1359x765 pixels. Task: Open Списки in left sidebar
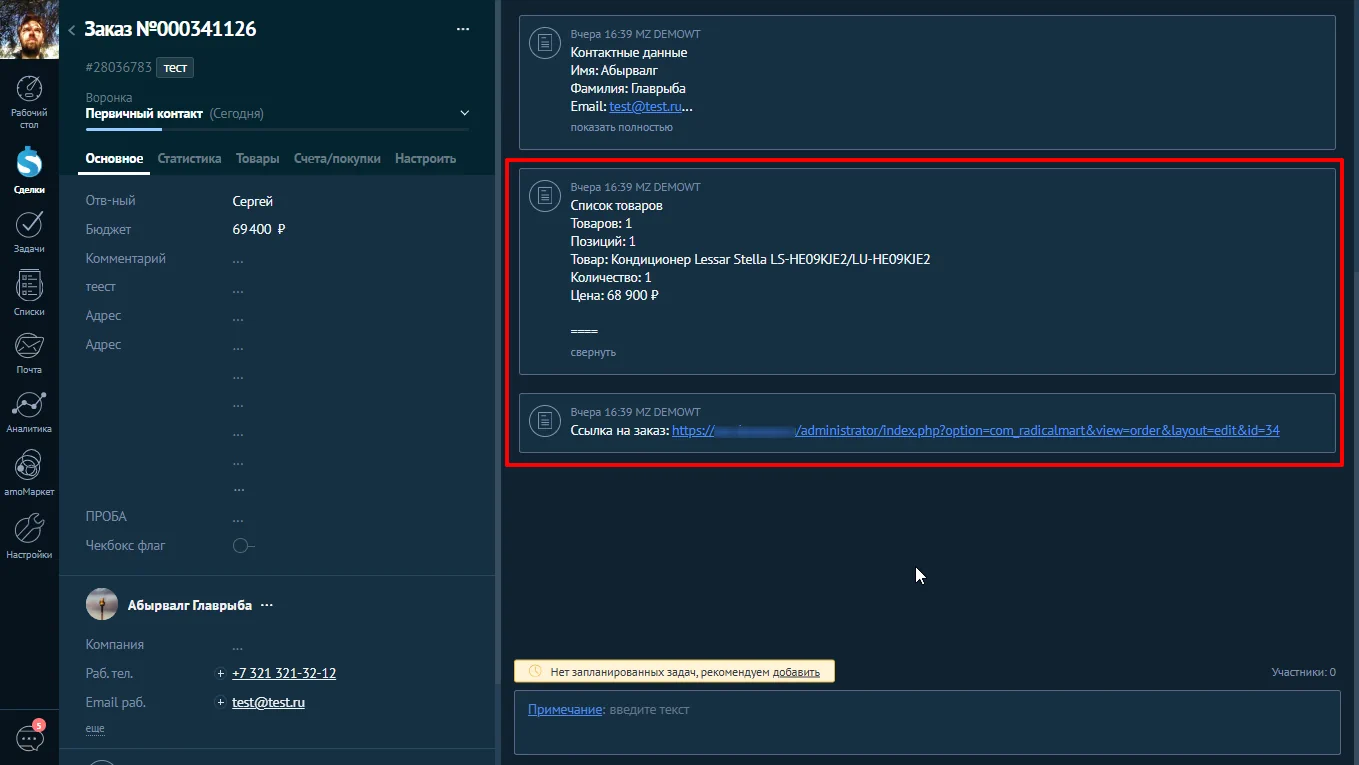(29, 291)
